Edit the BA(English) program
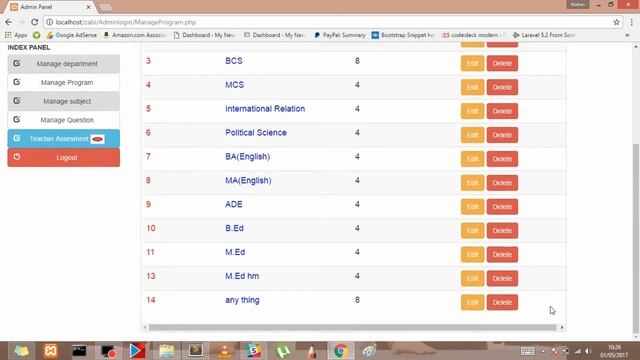640x360 pixels. (x=472, y=159)
